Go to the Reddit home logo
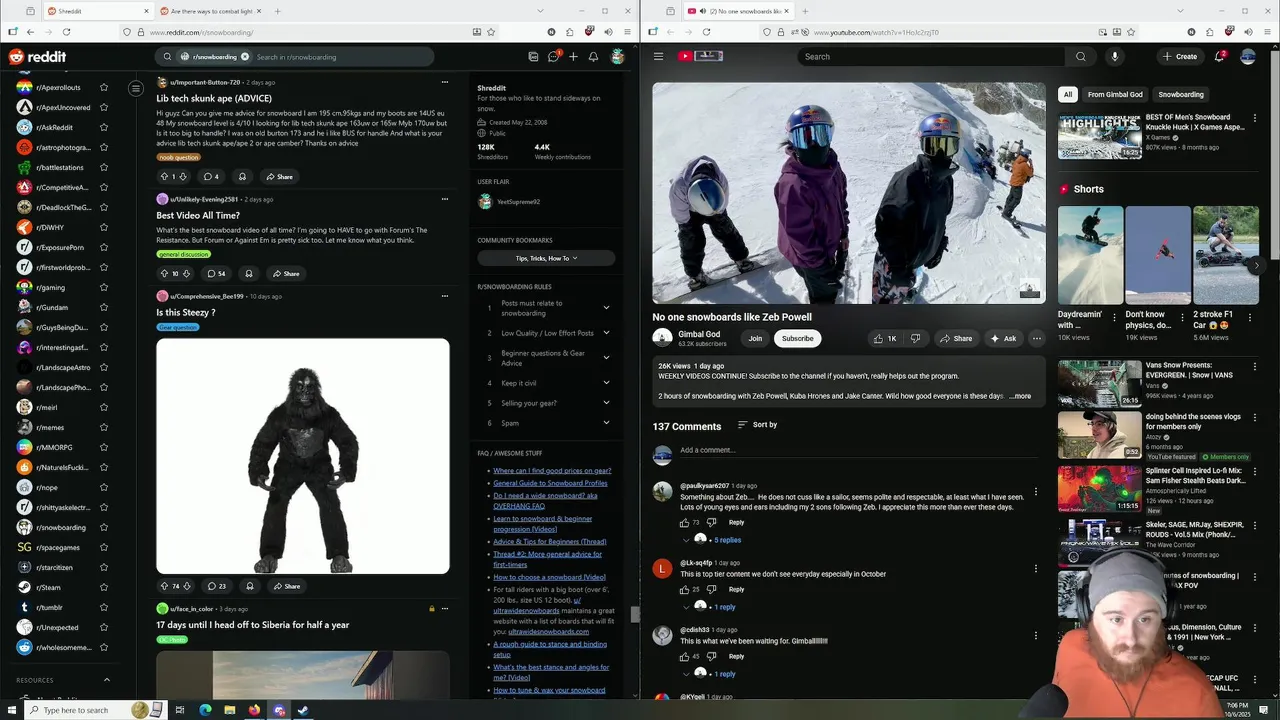Viewport: 1280px width, 720px height. (37, 57)
